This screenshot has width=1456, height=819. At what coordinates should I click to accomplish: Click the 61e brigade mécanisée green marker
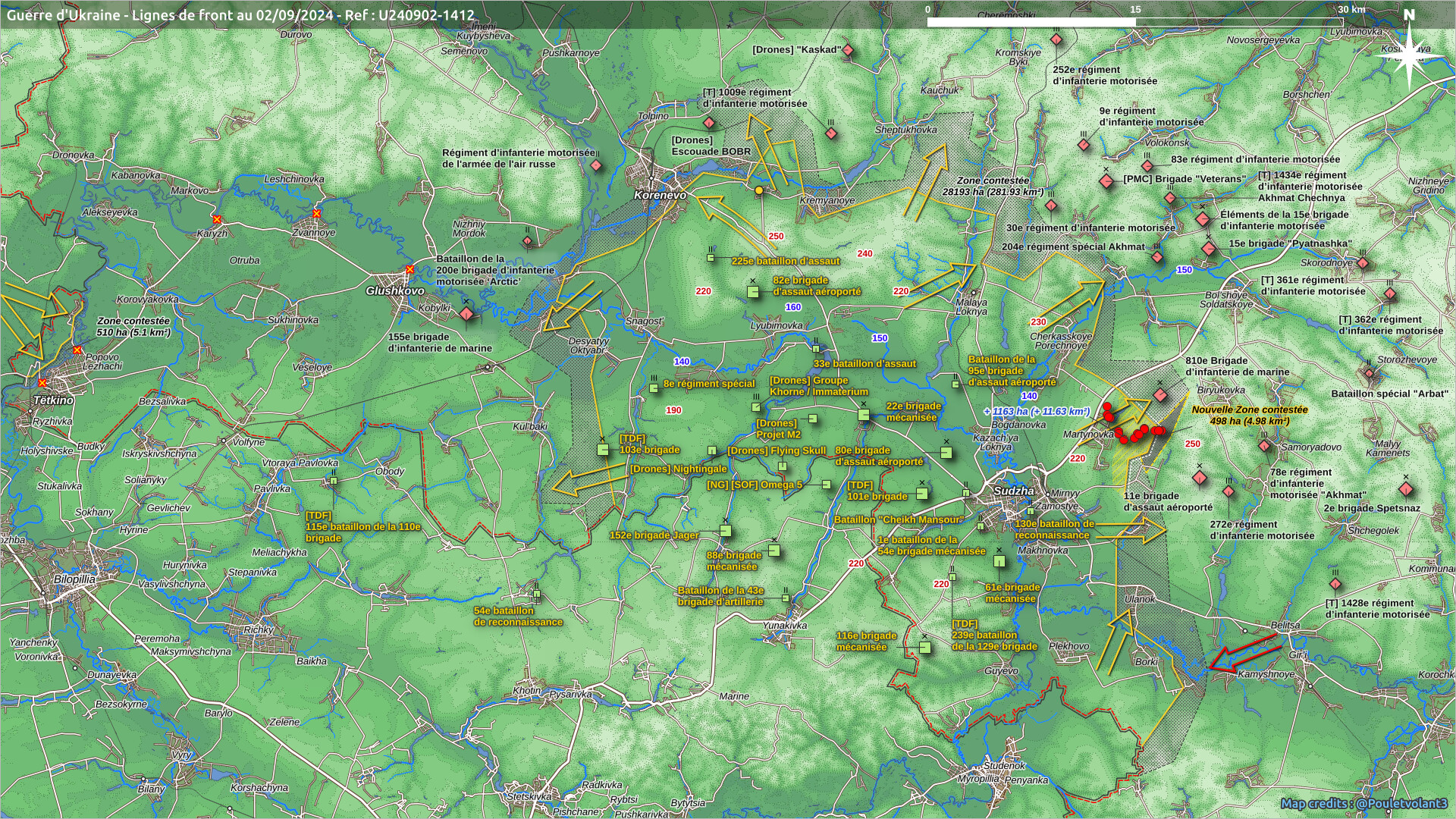(x=999, y=560)
